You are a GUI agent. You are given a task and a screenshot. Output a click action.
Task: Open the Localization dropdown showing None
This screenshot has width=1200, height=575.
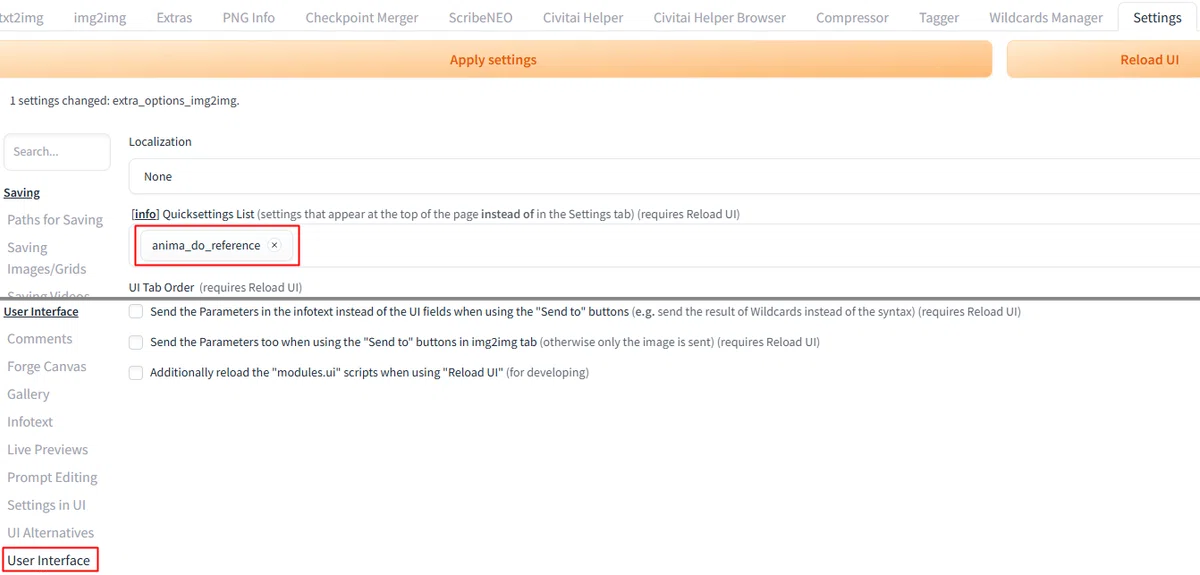(x=664, y=176)
